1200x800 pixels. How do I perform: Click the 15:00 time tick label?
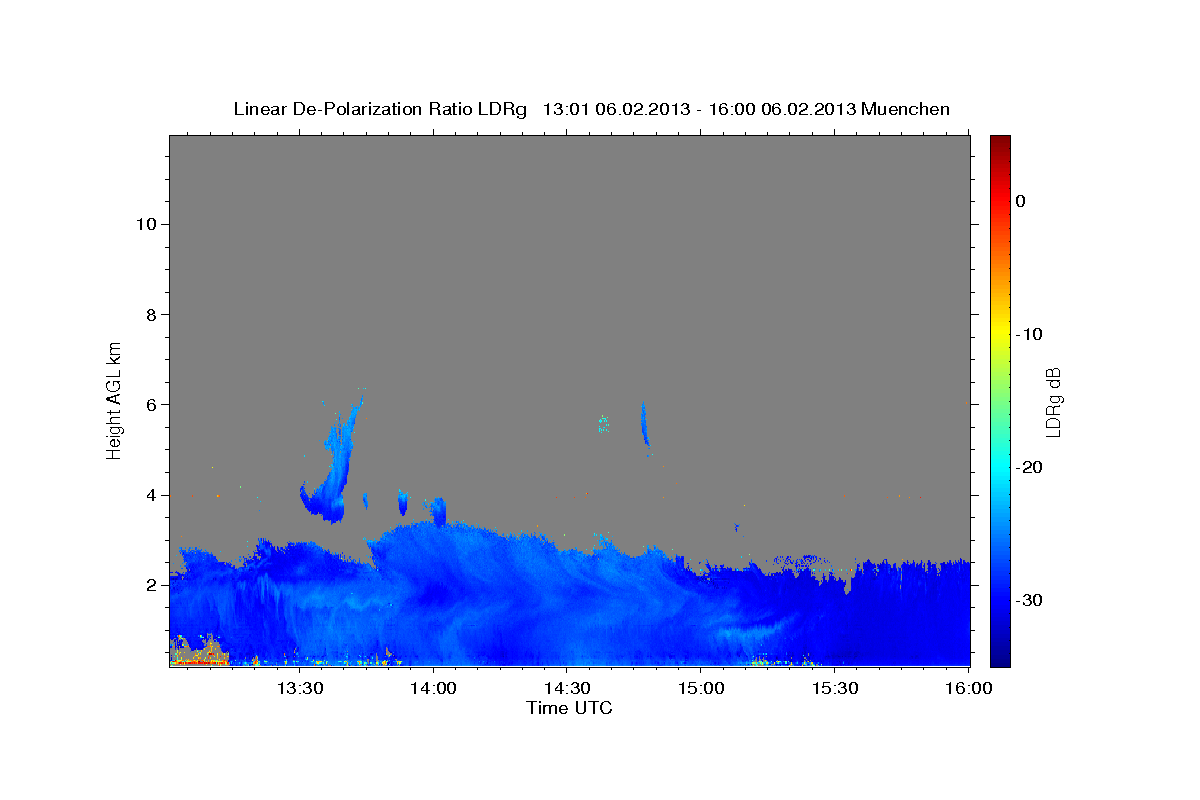[x=700, y=689]
